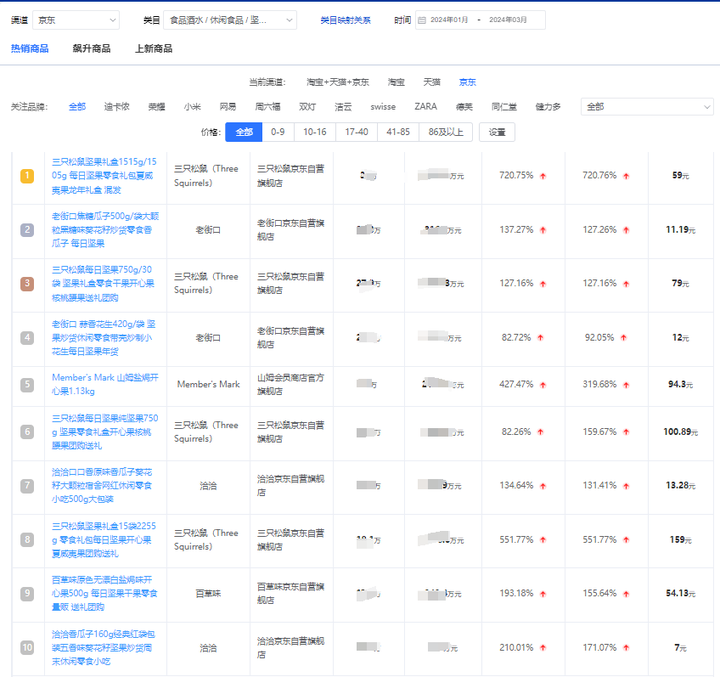This screenshot has height=677, width=720.
Task: Open product 洽洽口口香原味香瓜子 link
Action: 102,485
